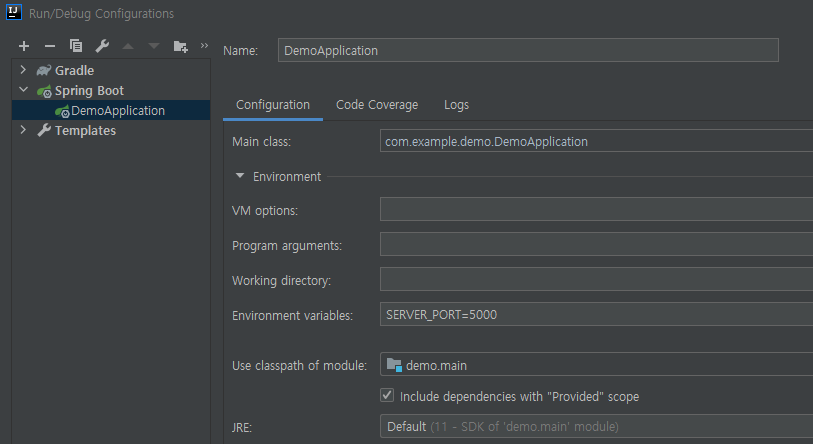
Task: Select DemoApplication in the configuration tree
Action: pyautogui.click(x=117, y=111)
